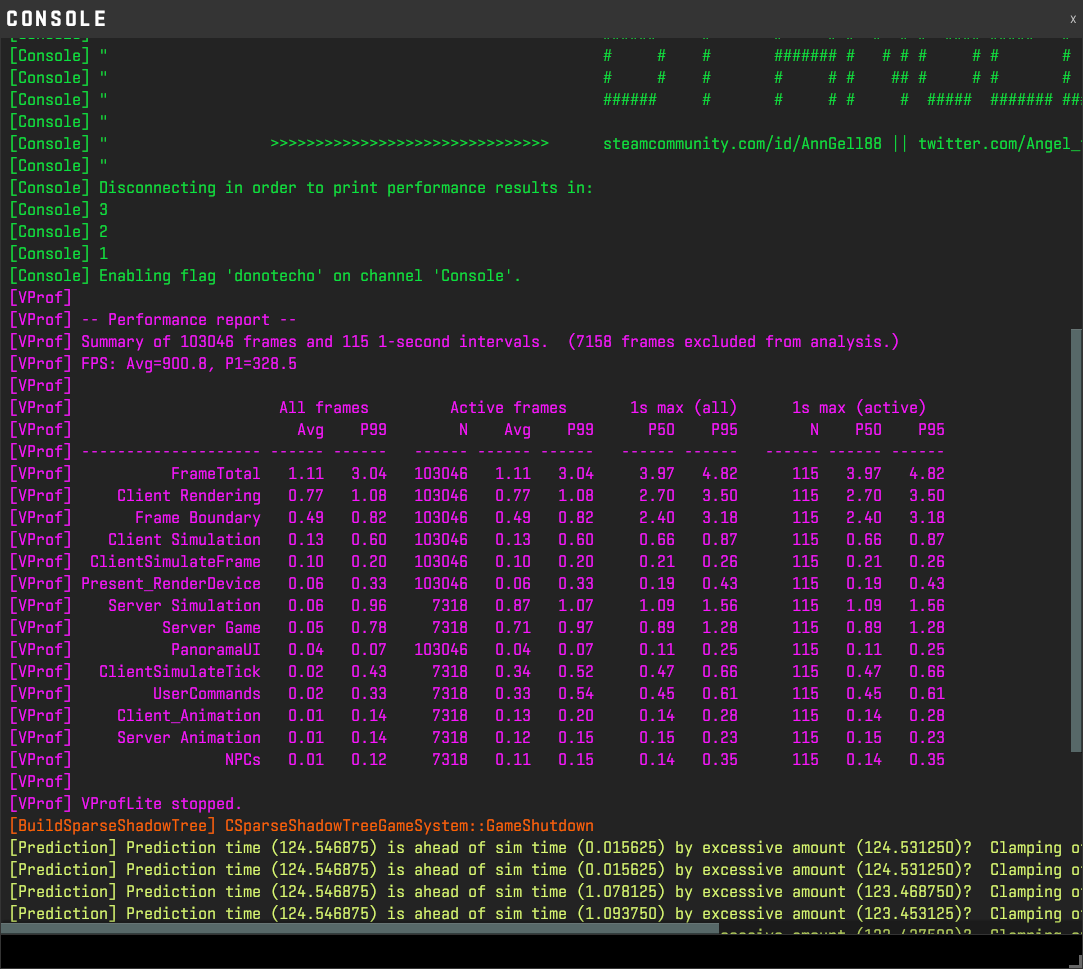Click the countdown line showing 1

click(x=59, y=254)
